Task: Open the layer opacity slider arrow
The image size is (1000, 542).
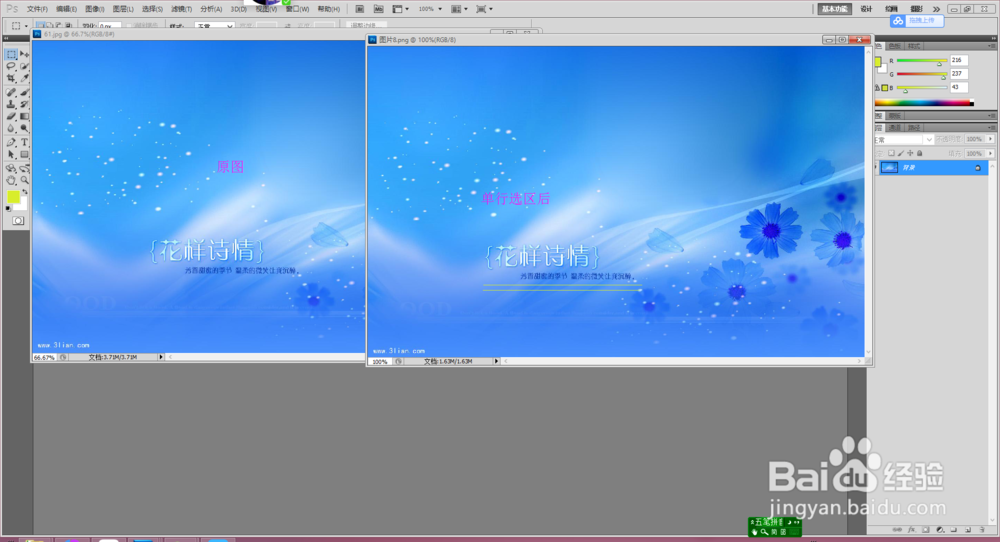Action: tap(990, 139)
